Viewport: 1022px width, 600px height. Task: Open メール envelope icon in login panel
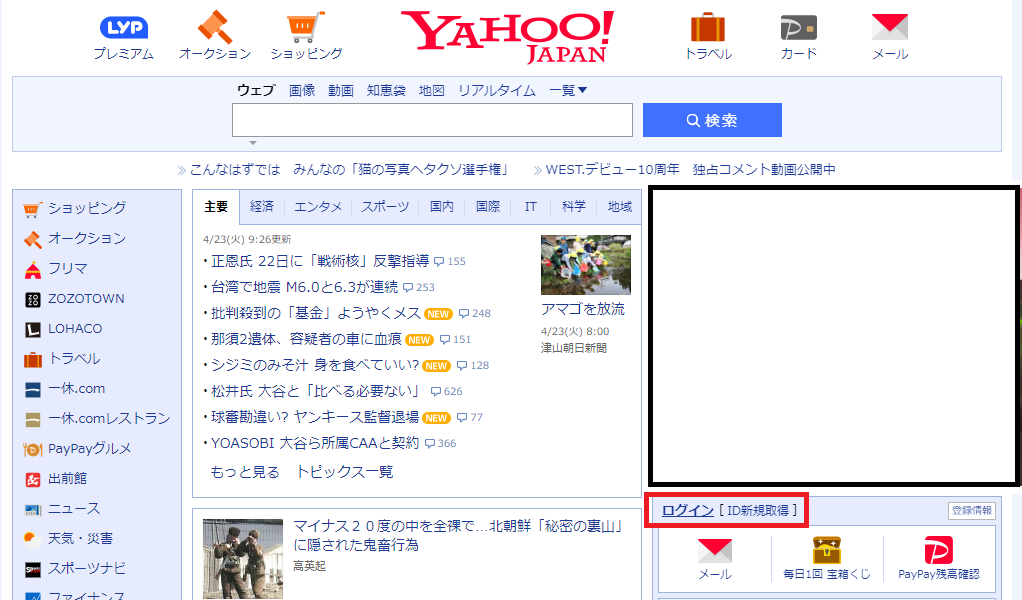tap(715, 550)
